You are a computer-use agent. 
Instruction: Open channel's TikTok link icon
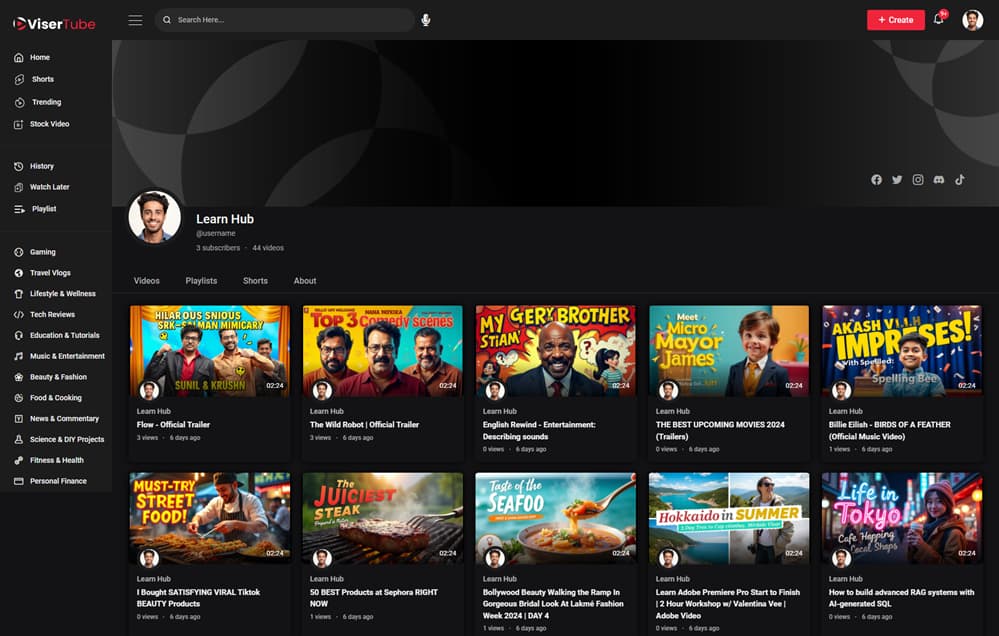click(959, 180)
